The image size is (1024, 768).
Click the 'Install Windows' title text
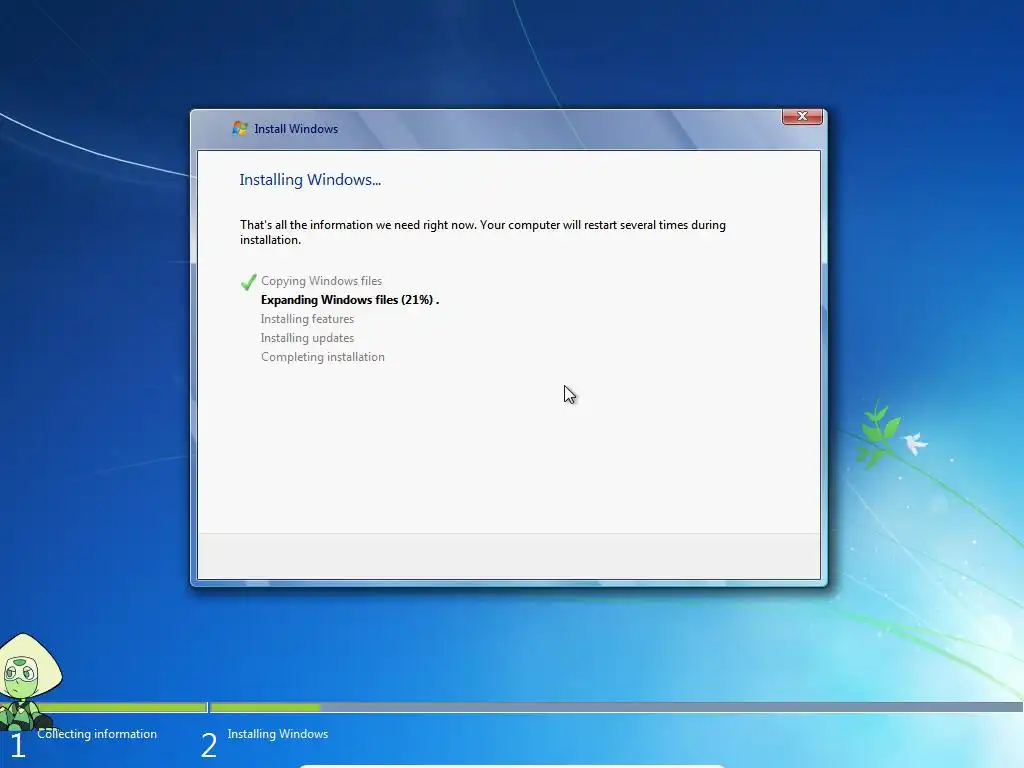coord(296,129)
